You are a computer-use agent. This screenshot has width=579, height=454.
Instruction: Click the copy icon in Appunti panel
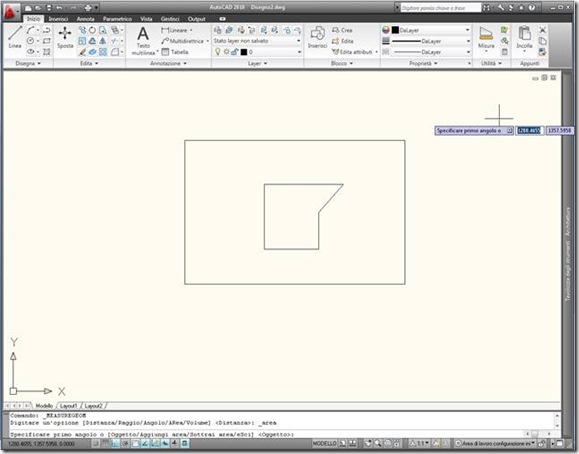pyautogui.click(x=542, y=41)
